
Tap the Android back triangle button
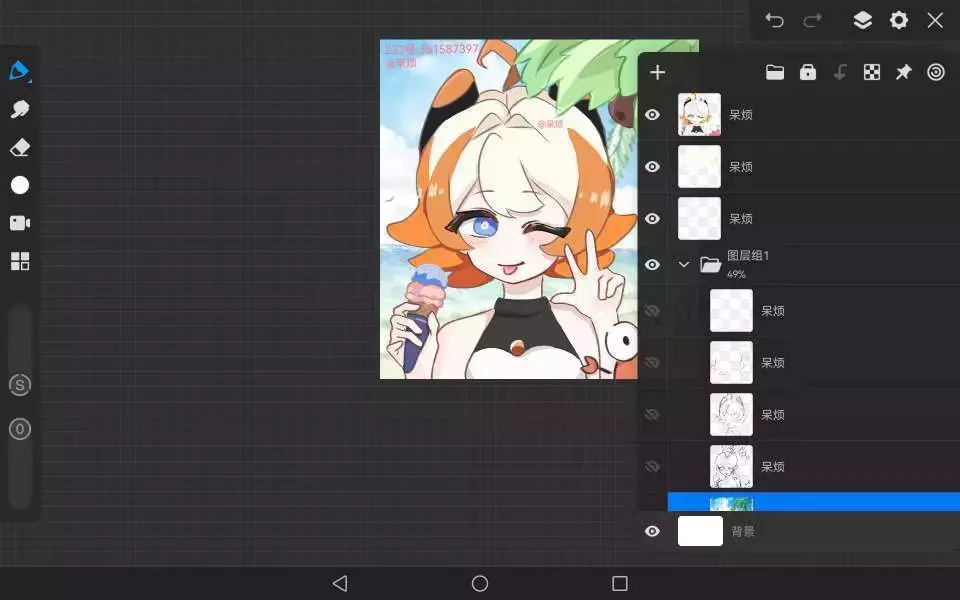[340, 583]
